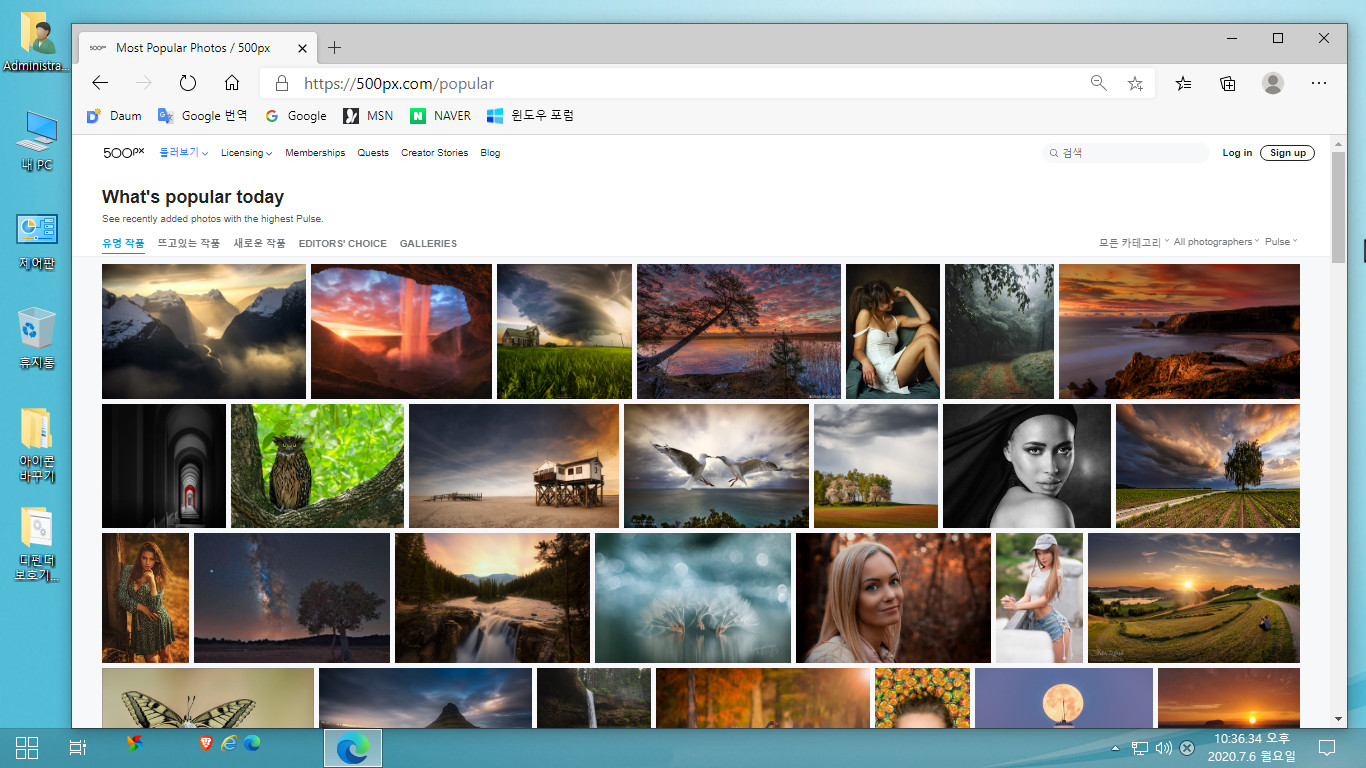Open the Google bookmark

[x=296, y=116]
